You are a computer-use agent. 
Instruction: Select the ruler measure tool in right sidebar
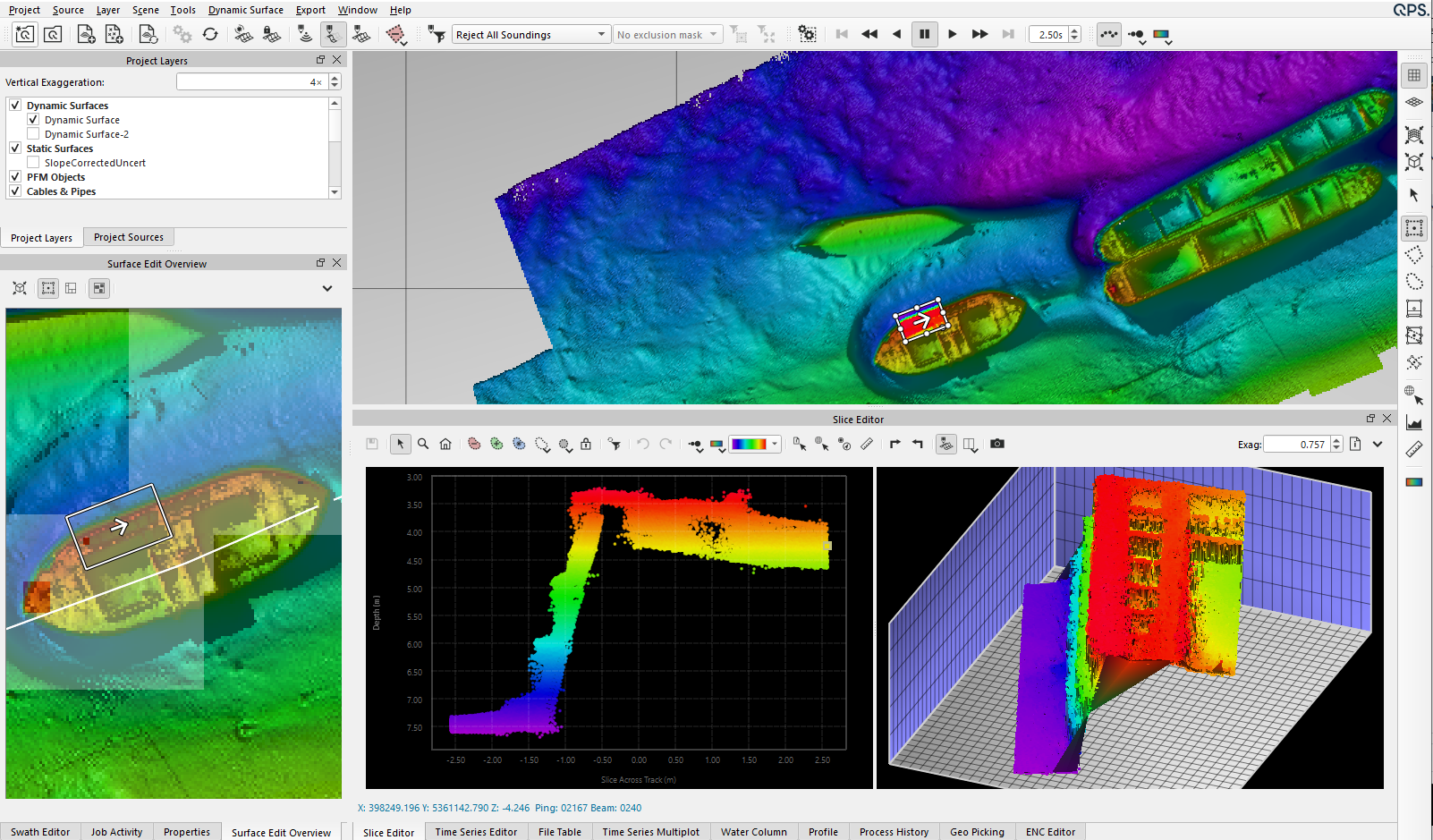tap(1414, 449)
